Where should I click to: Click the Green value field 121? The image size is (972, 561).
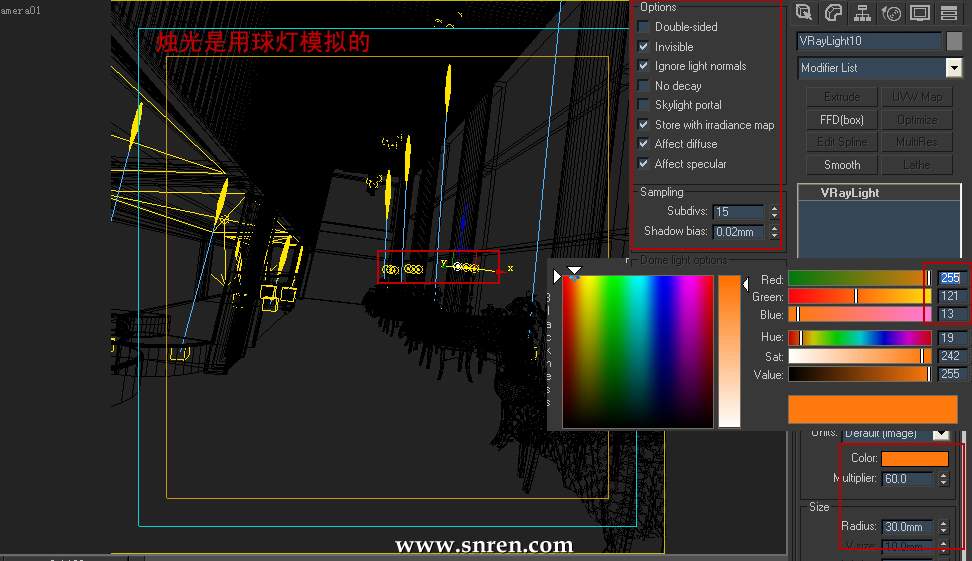pos(952,296)
